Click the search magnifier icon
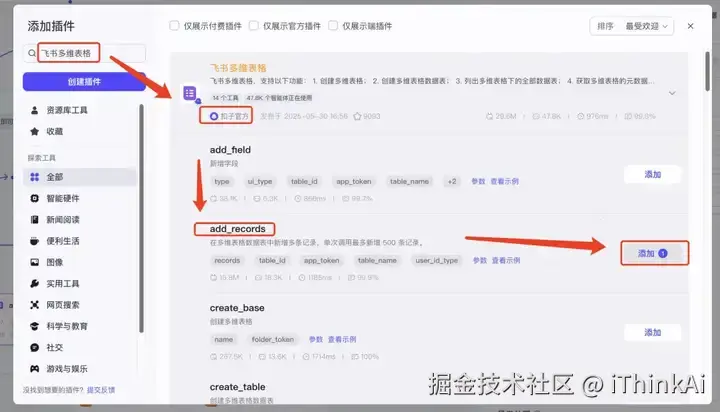Image resolution: width=720 pixels, height=412 pixels. coord(32,53)
